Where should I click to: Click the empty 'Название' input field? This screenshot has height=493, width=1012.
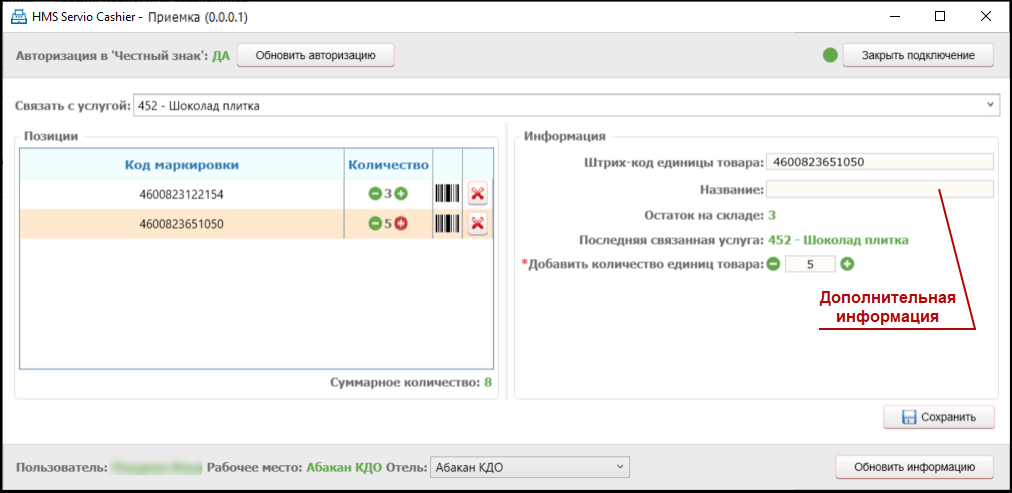pos(879,189)
